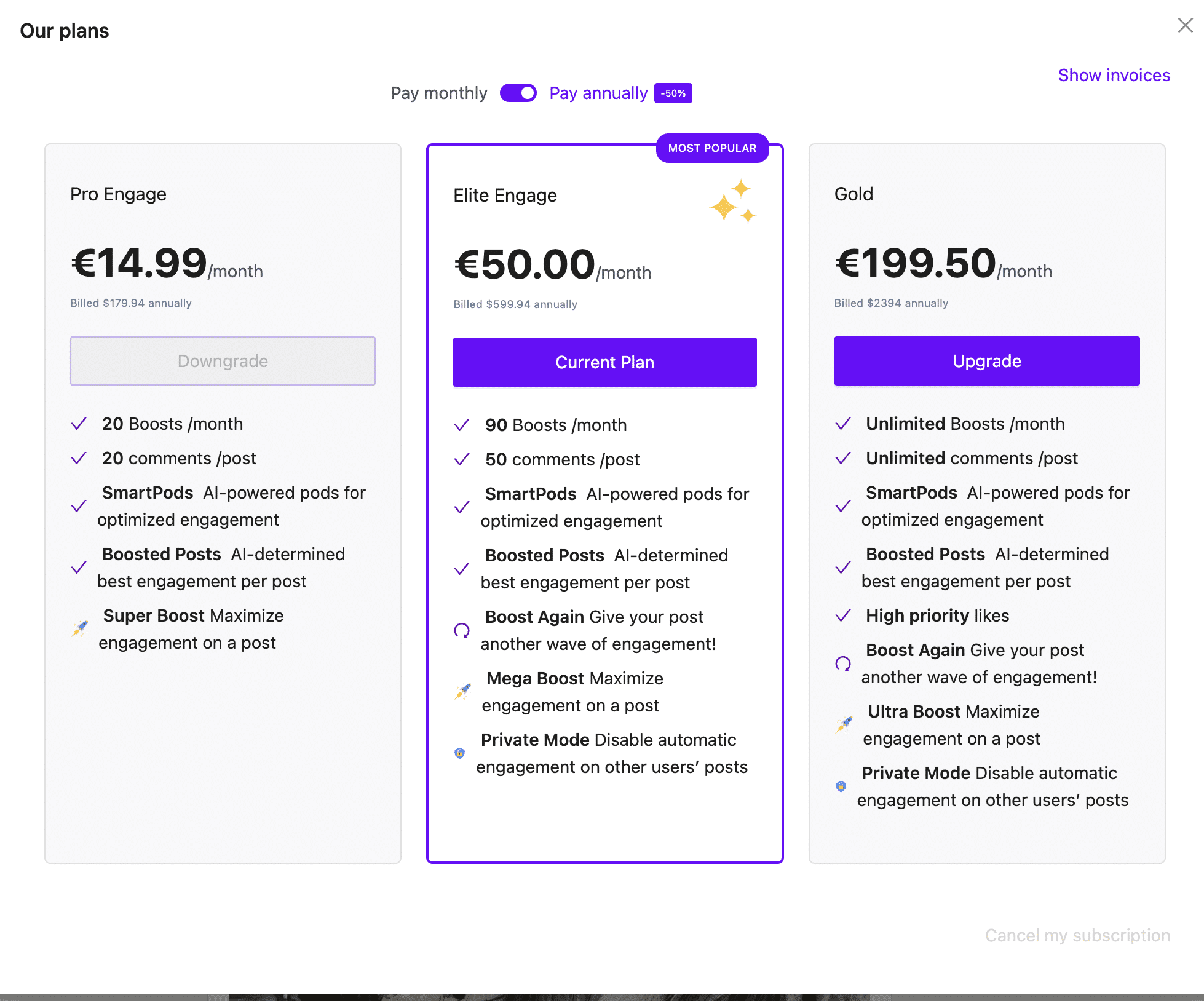
Task: Upgrade to the Gold plan
Action: click(x=986, y=361)
